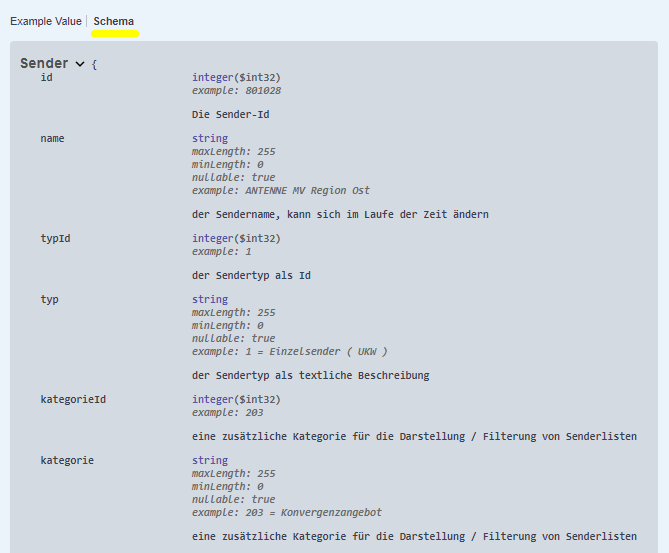Click the kategorie property label
The width and height of the screenshot is (669, 553).
tap(67, 460)
